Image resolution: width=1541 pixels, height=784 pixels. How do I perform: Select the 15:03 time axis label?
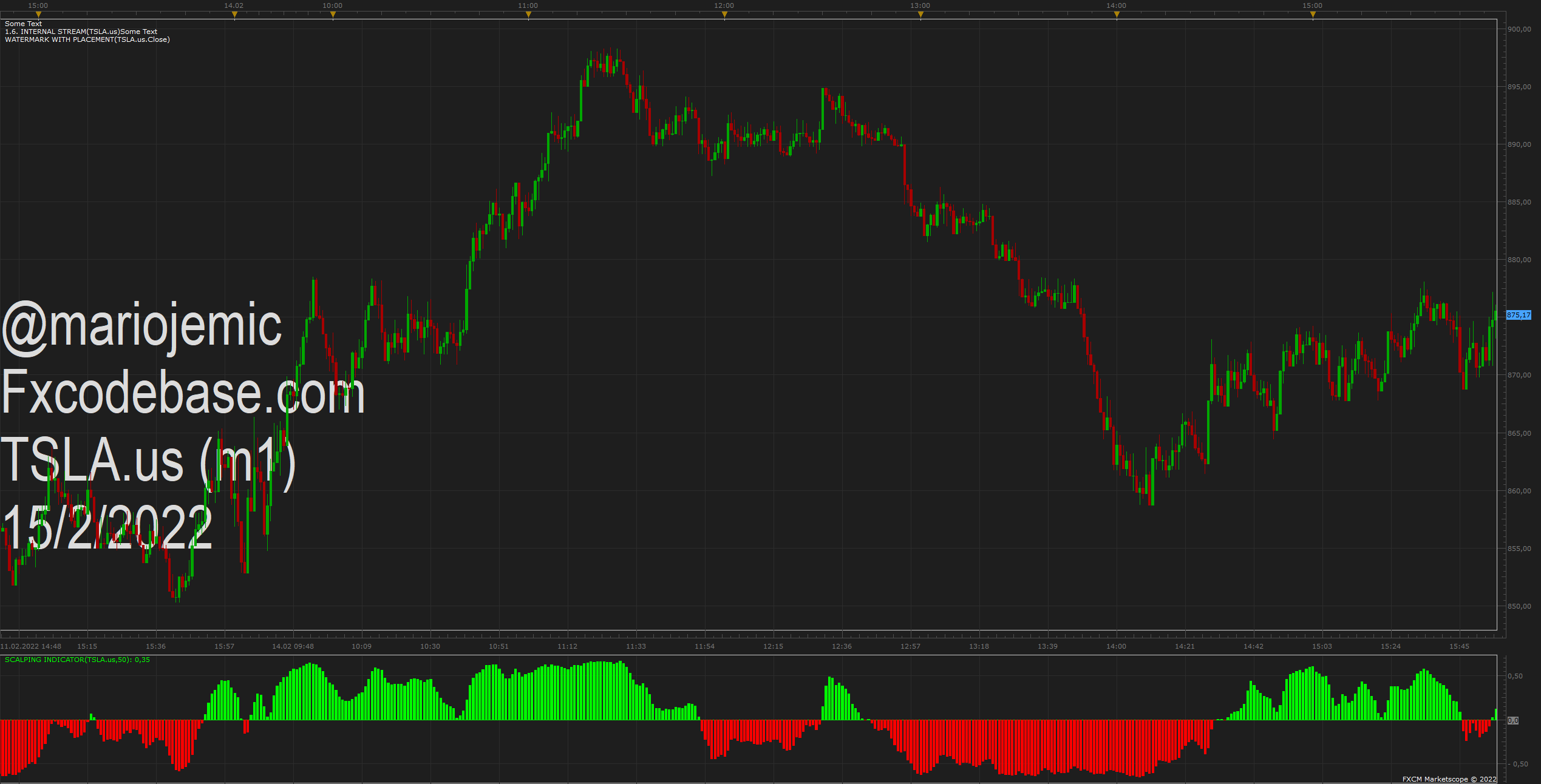1322,646
